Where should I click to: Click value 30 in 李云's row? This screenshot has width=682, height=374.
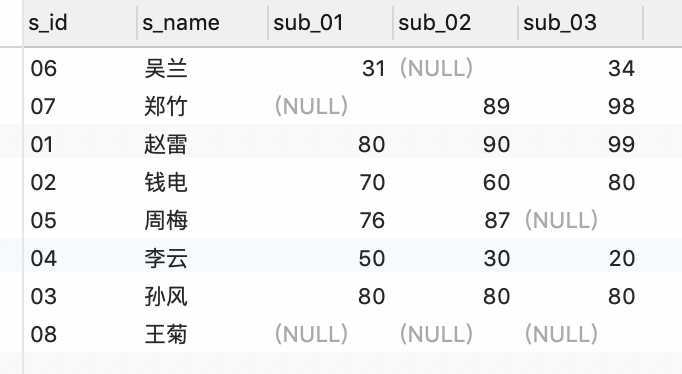coord(497,258)
